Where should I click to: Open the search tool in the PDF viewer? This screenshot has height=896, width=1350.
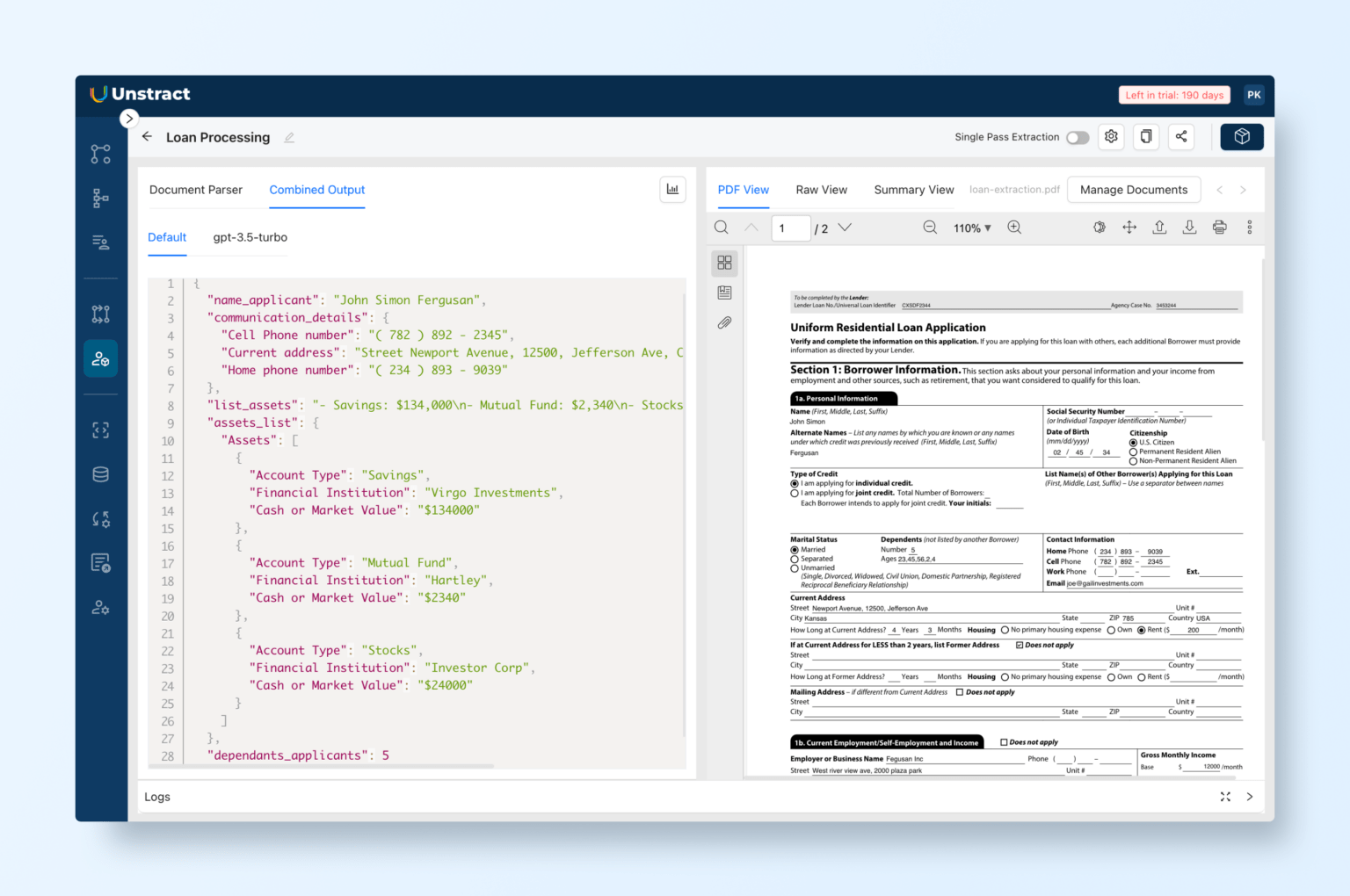click(x=721, y=228)
